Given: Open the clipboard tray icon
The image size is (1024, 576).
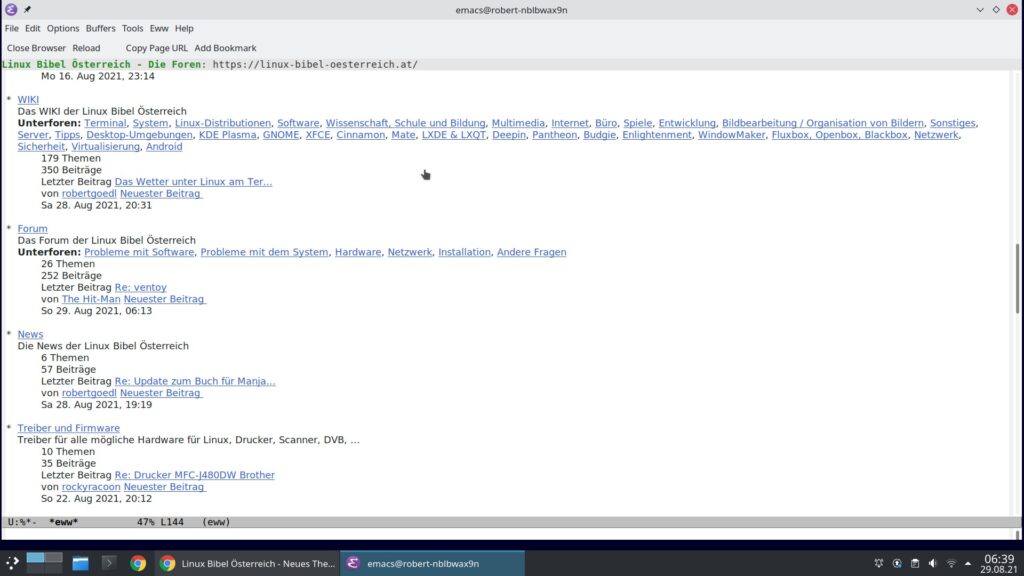Looking at the screenshot, I should point(915,563).
